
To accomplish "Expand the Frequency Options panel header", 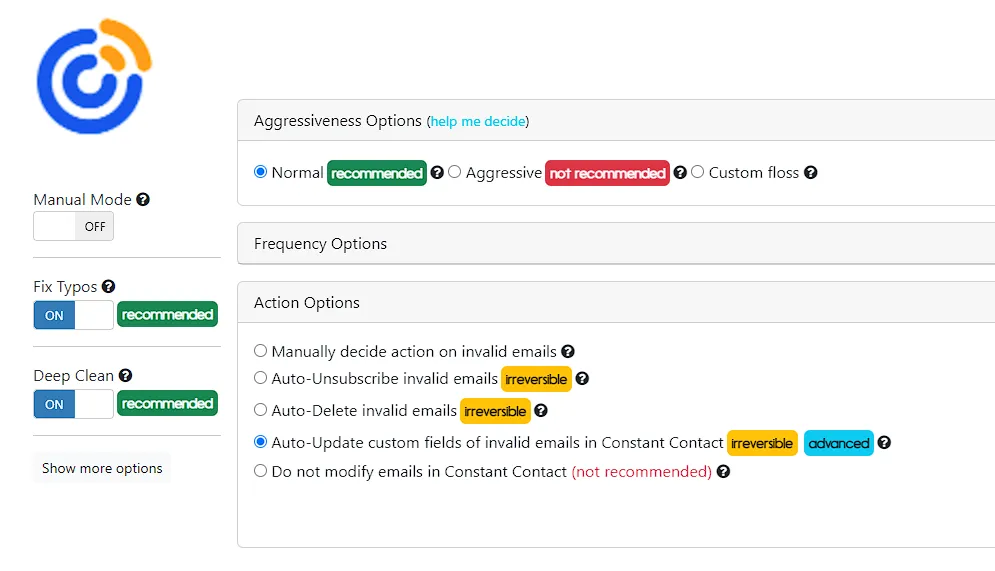I will point(616,244).
